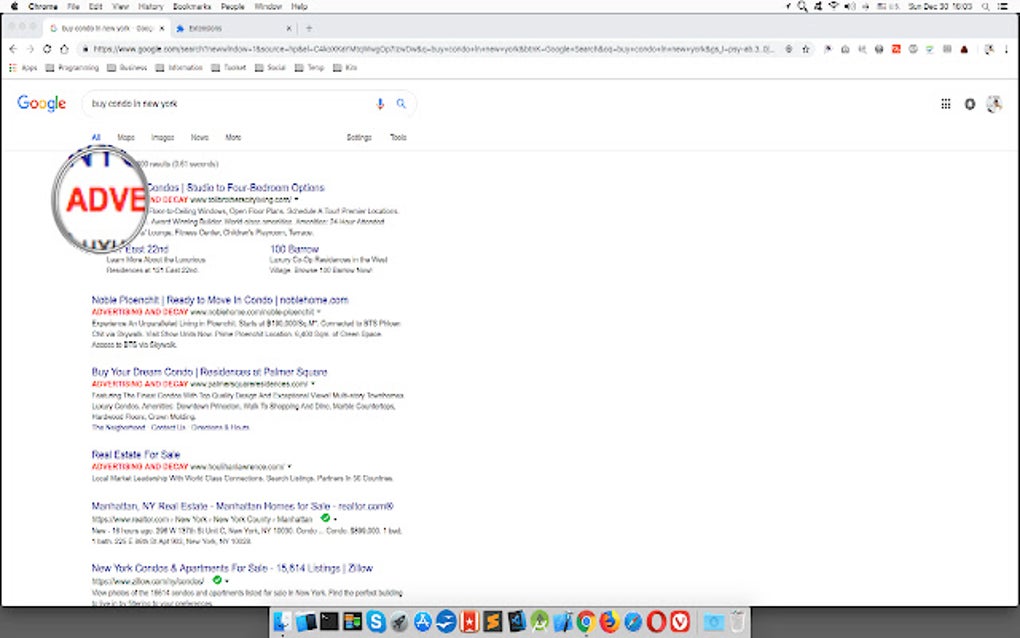Open the Chrome File menu
This screenshot has height=638, width=1020.
[x=74, y=7]
